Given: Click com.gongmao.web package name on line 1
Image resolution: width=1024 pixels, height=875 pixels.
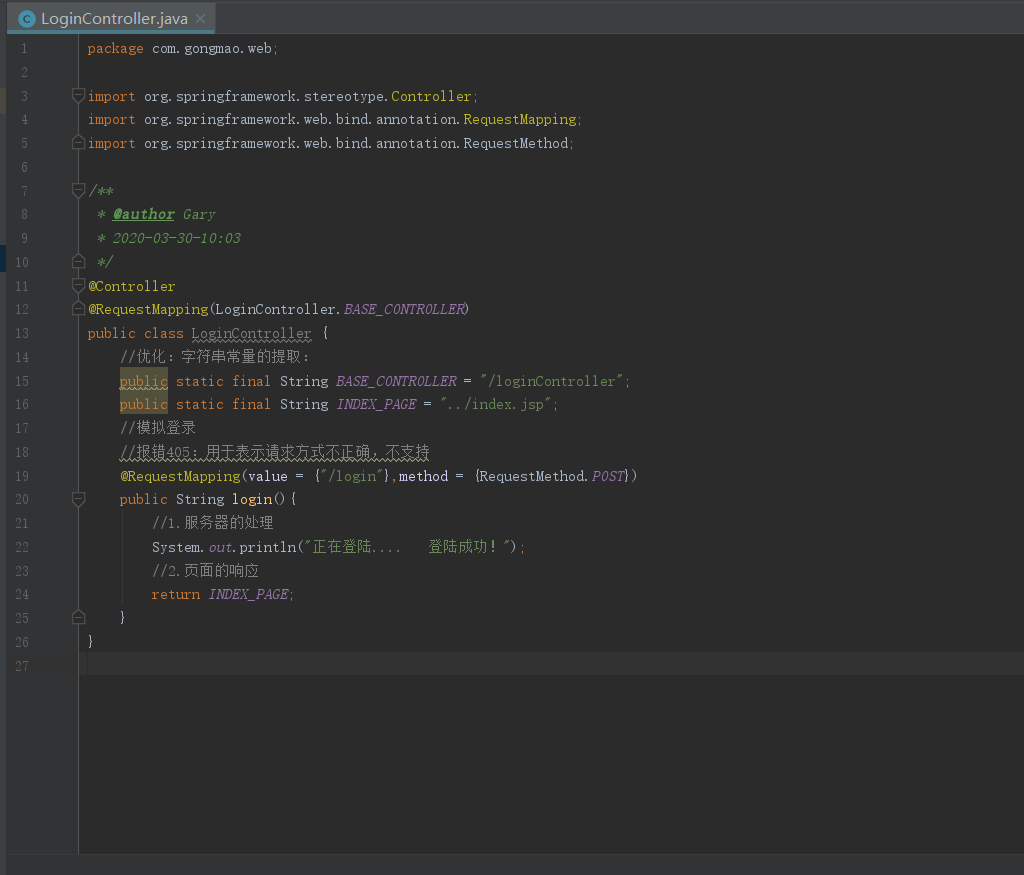Looking at the screenshot, I should coord(212,48).
